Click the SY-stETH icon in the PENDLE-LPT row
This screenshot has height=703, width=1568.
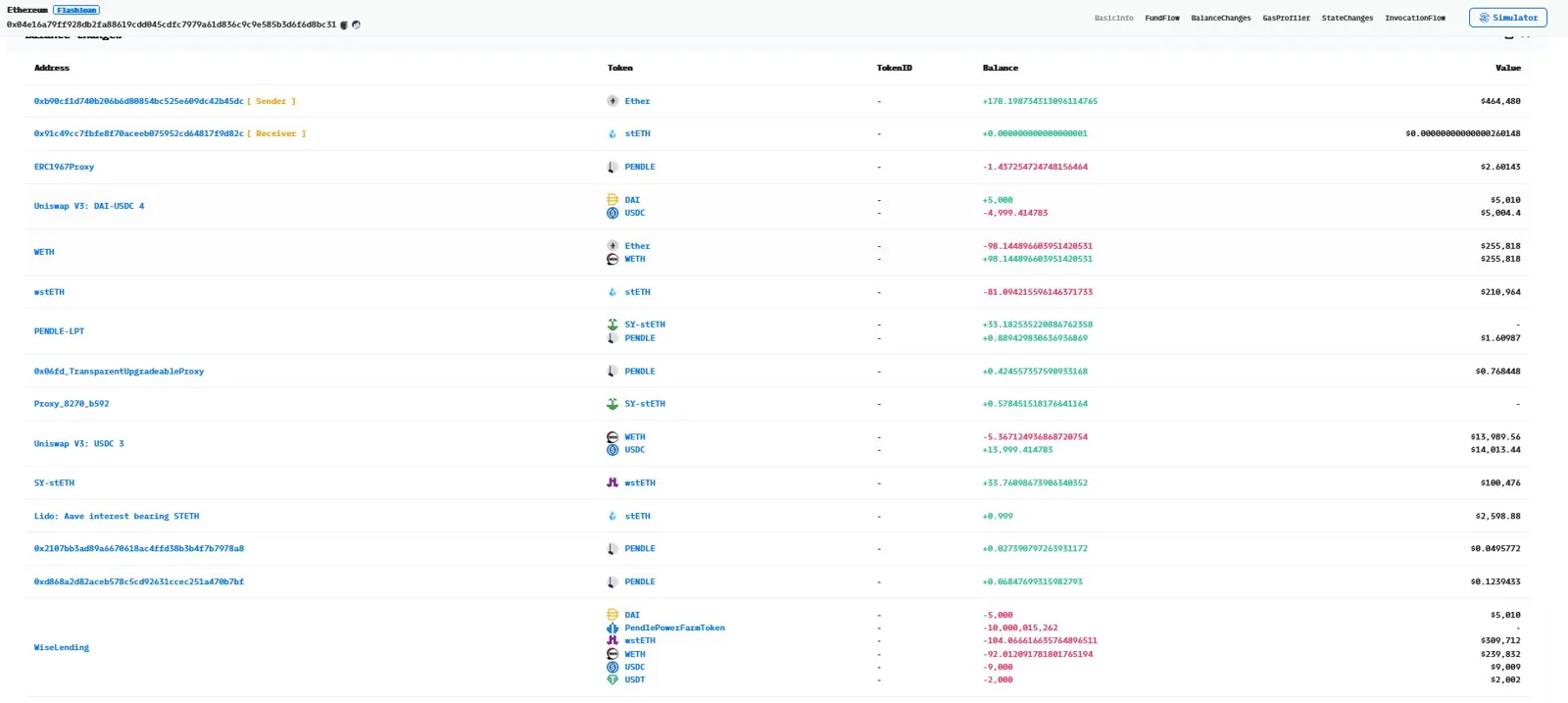click(612, 325)
